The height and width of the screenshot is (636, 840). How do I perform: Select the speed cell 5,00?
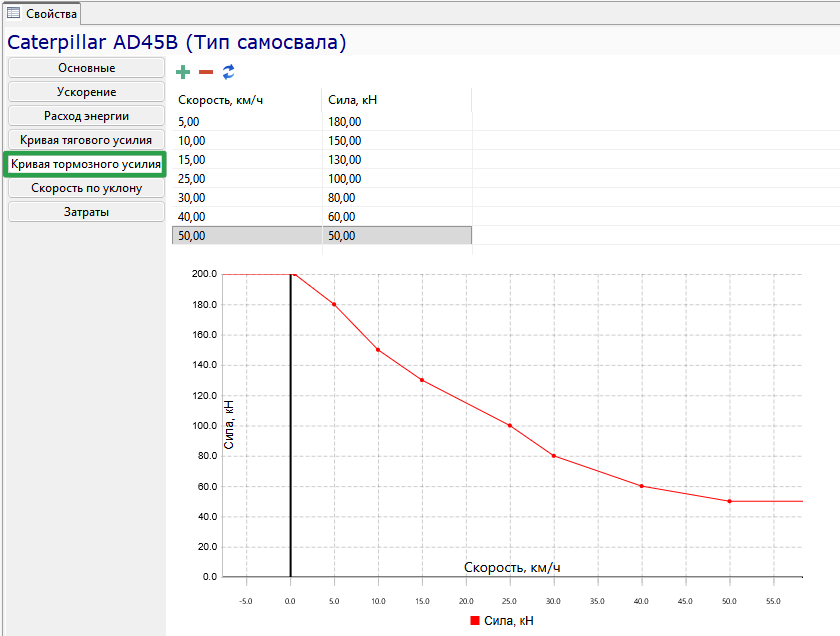coord(247,122)
